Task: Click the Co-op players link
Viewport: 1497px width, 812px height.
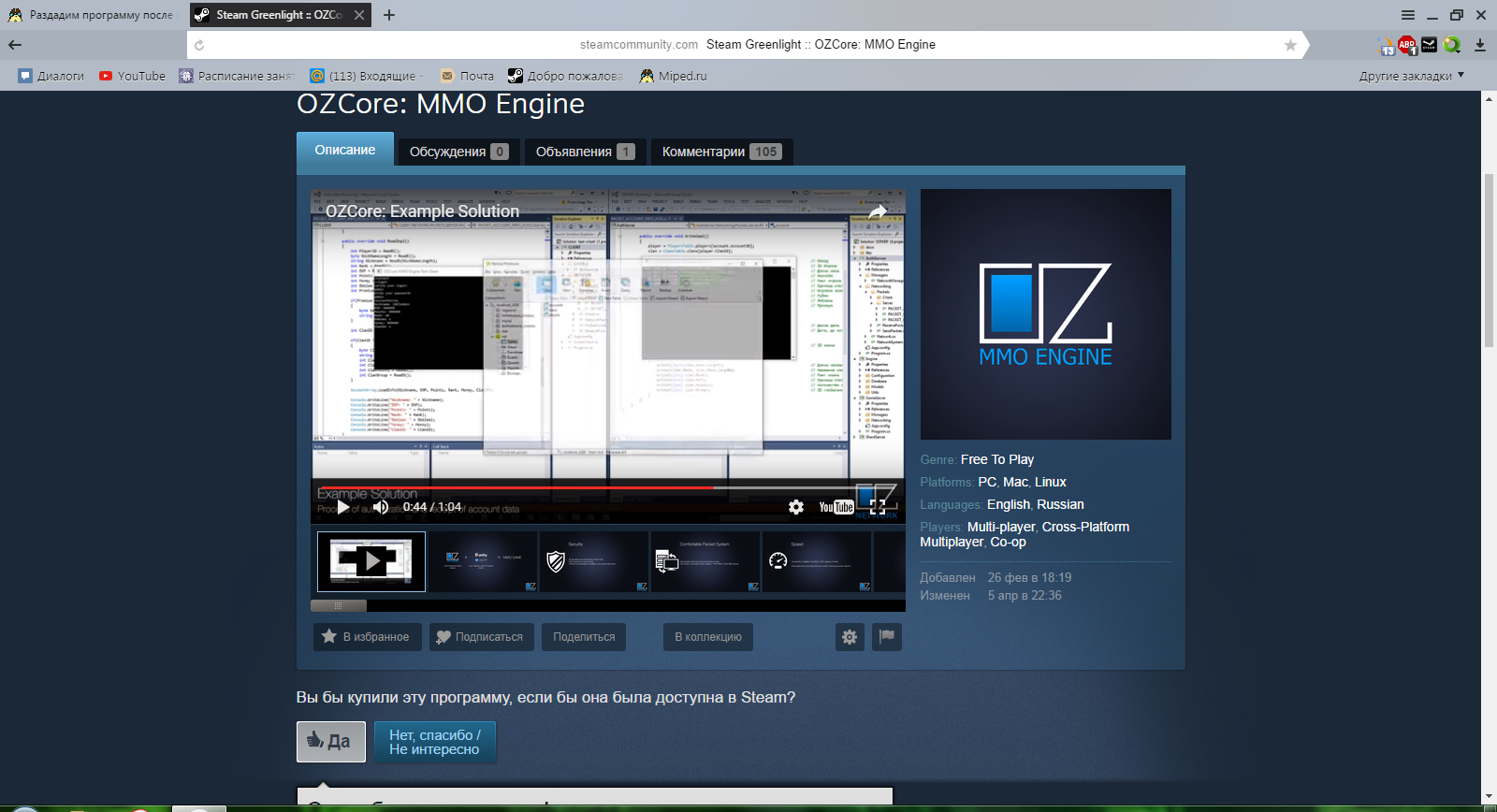Action: pos(1009,542)
